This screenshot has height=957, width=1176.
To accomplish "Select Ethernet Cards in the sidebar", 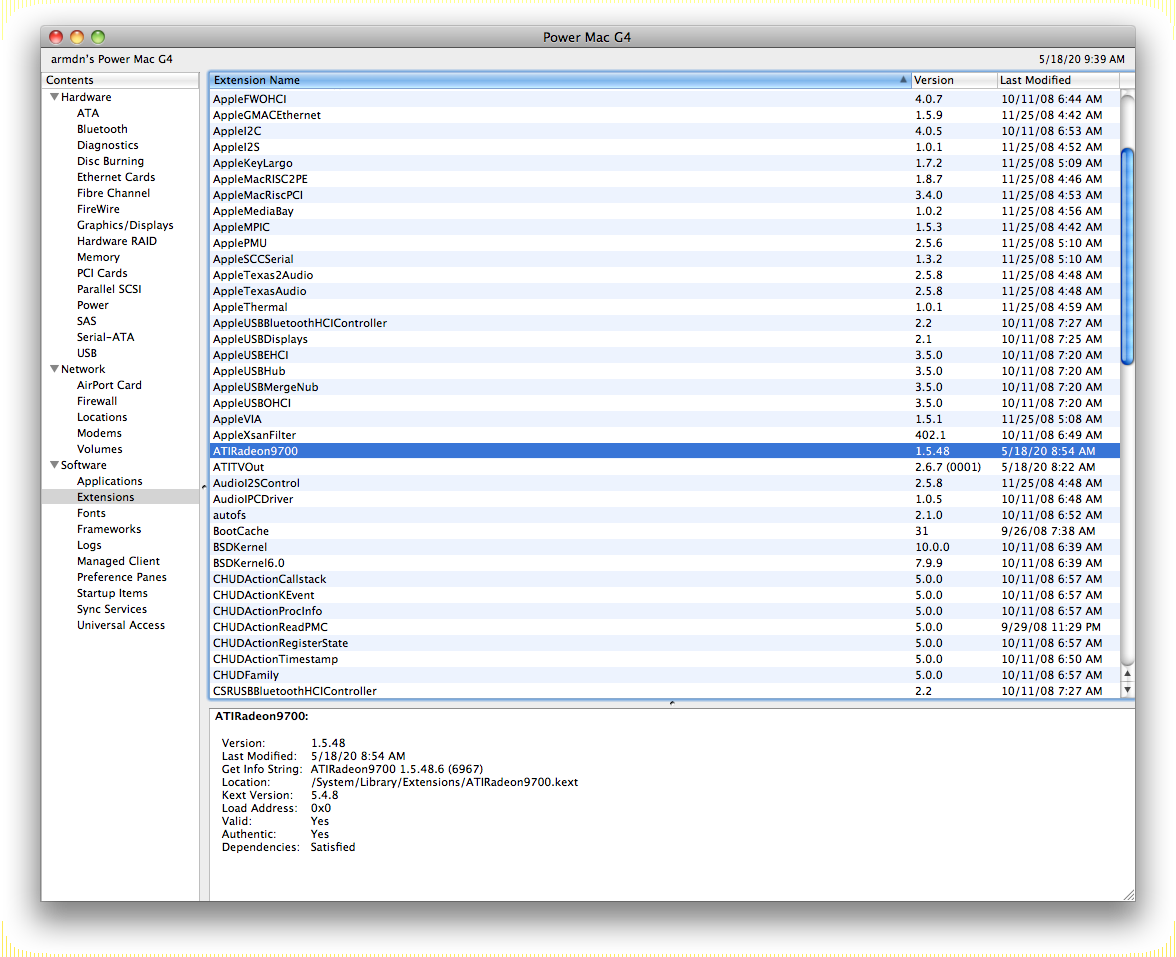I will 116,177.
